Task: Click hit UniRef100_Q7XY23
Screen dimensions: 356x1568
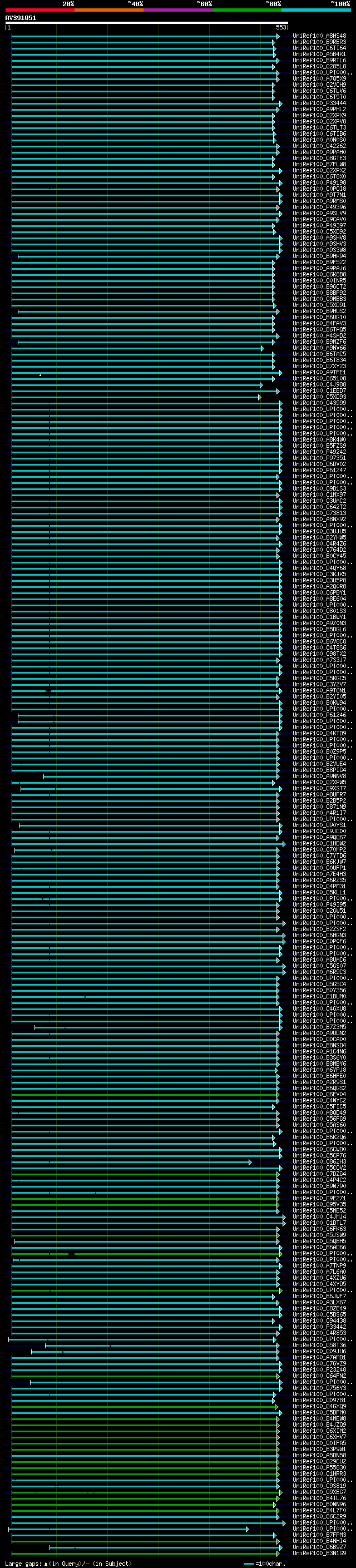Action: pos(319,367)
